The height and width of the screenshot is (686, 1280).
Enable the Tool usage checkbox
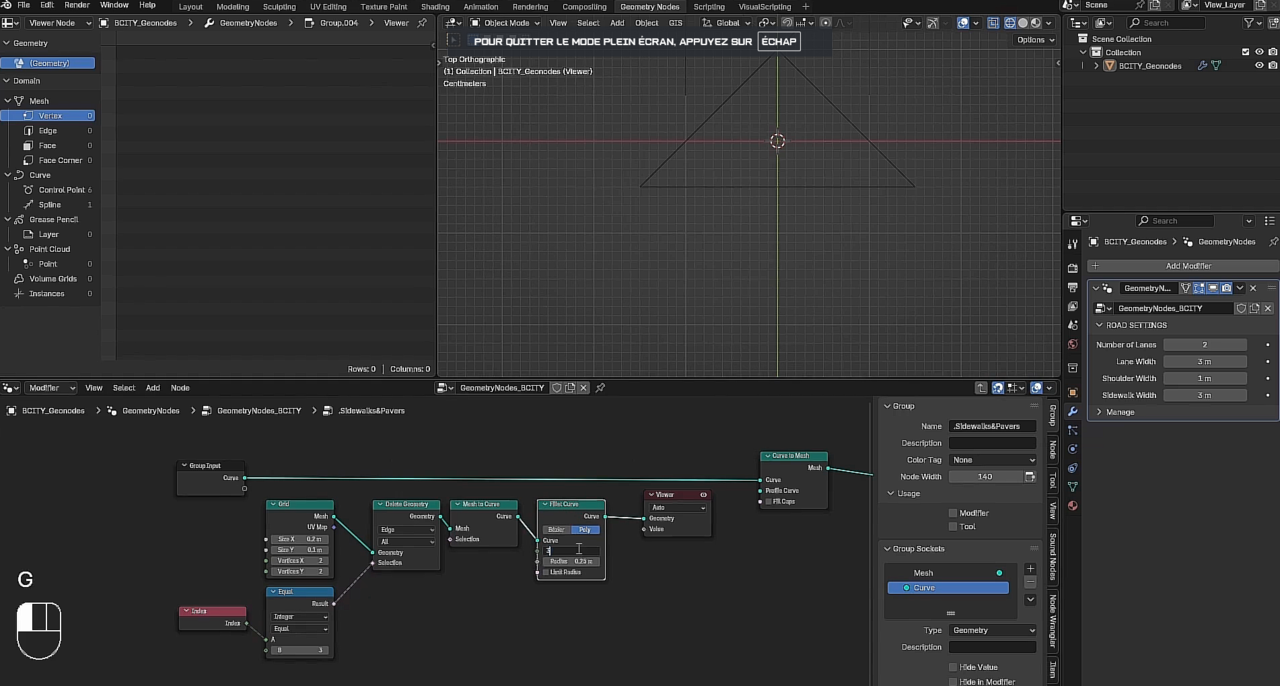[953, 526]
